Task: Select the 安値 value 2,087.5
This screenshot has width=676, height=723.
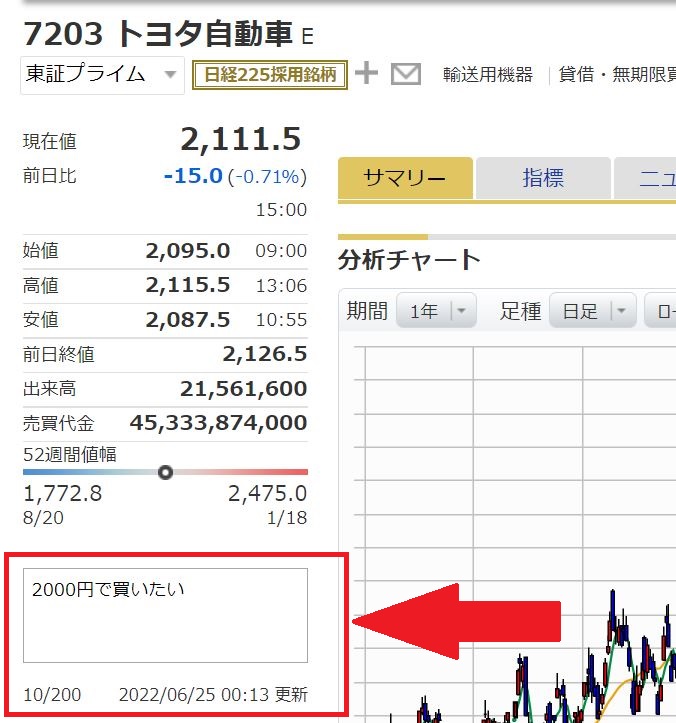Action: pos(188,320)
